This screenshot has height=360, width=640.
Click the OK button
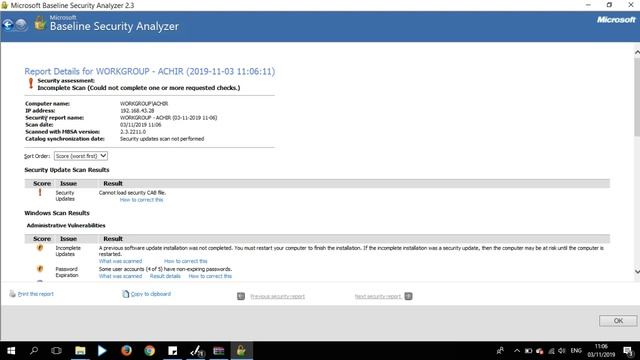coord(618,321)
